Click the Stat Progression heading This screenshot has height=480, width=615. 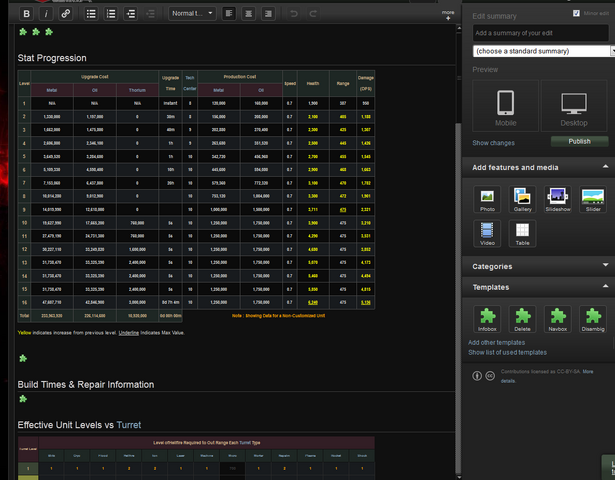coord(52,58)
